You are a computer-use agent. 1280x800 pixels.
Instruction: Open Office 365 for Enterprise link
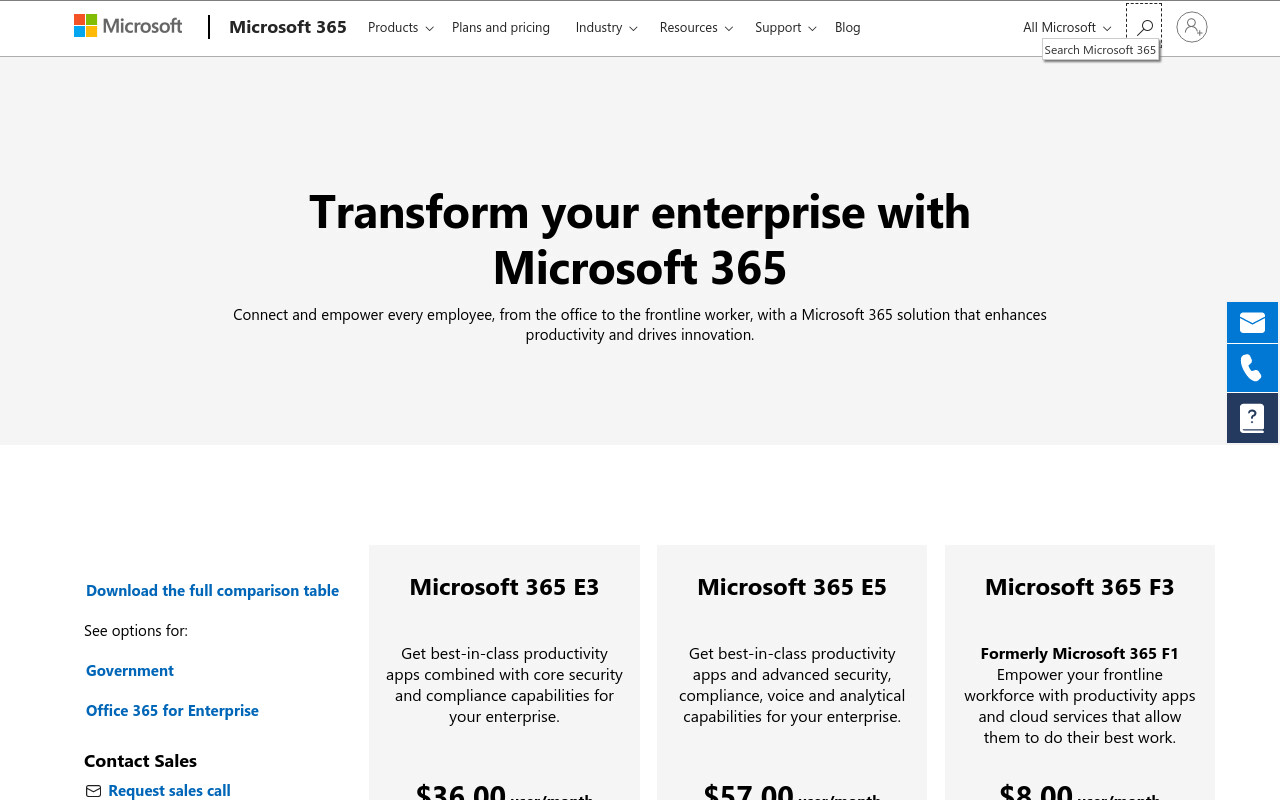click(172, 711)
